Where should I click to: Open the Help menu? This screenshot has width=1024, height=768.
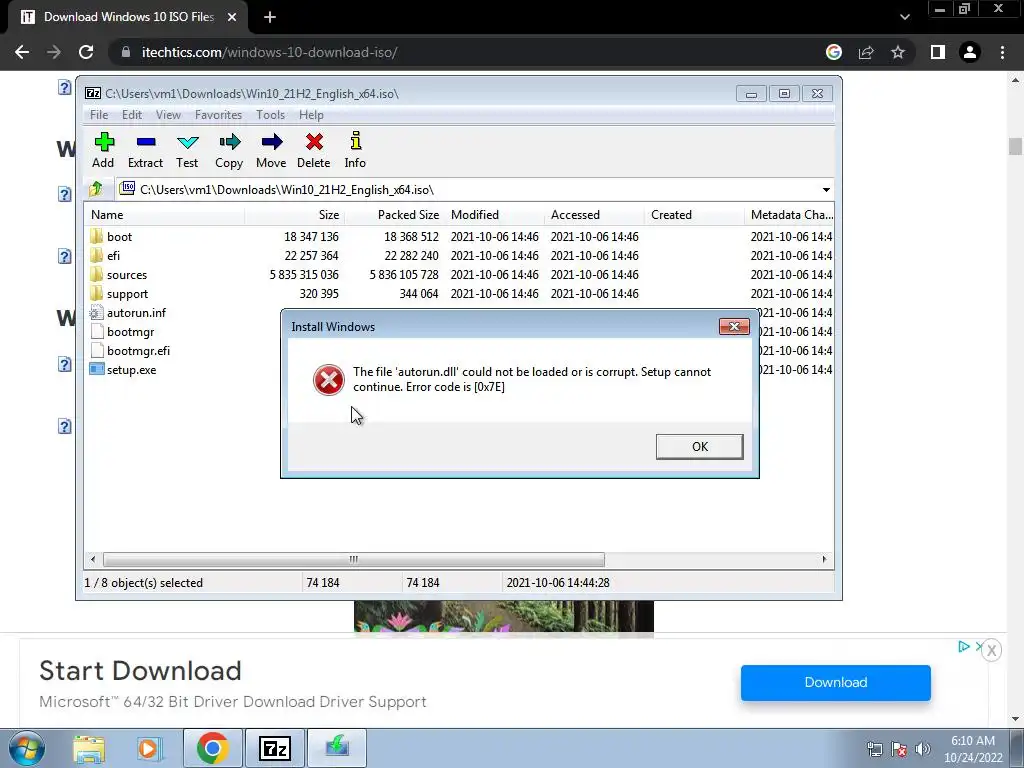tap(311, 115)
